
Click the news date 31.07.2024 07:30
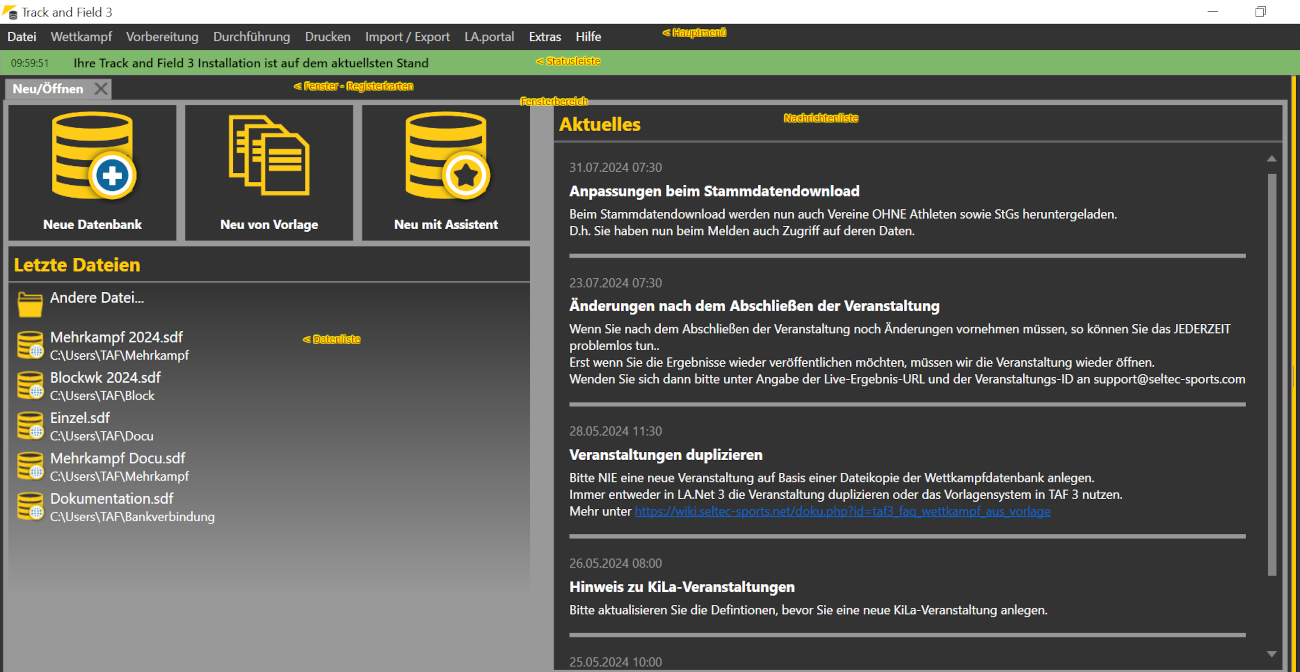pos(615,168)
